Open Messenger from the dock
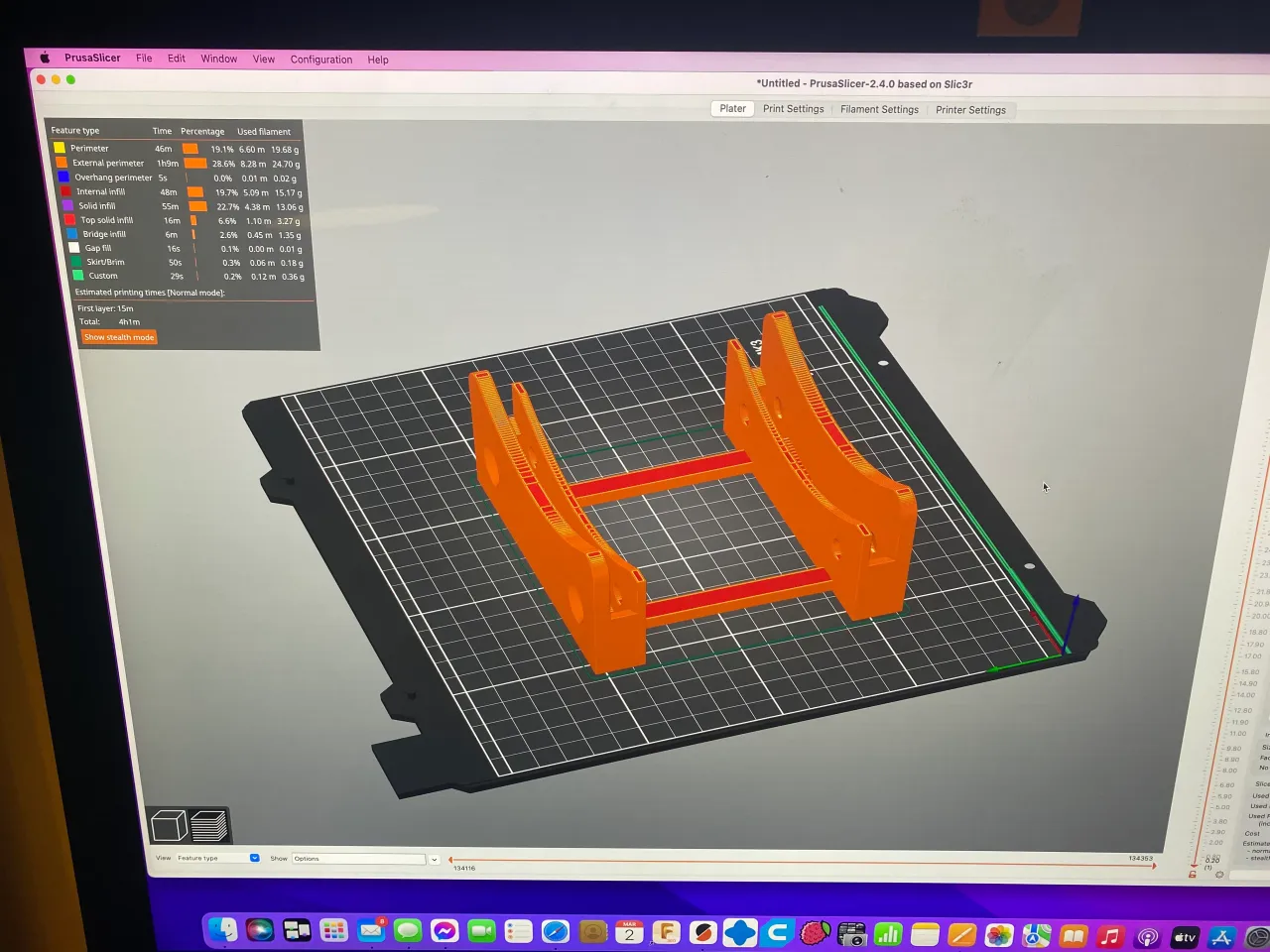1270x952 pixels. click(444, 930)
